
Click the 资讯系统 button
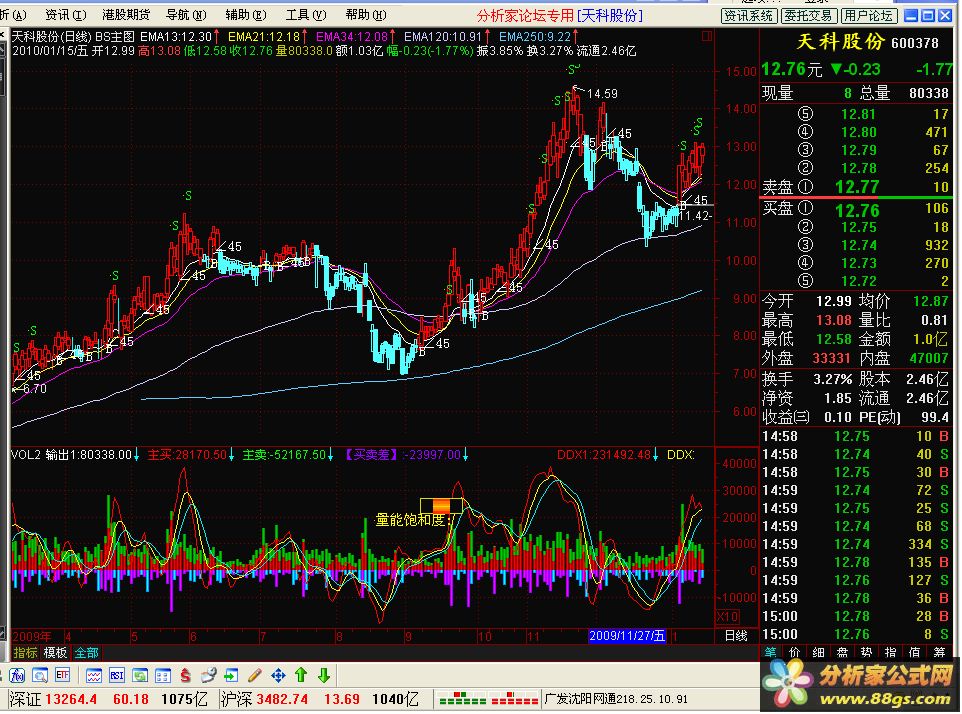tap(748, 16)
